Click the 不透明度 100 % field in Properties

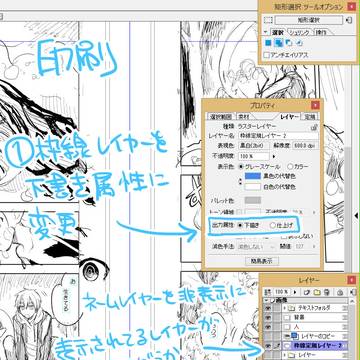click(254, 156)
